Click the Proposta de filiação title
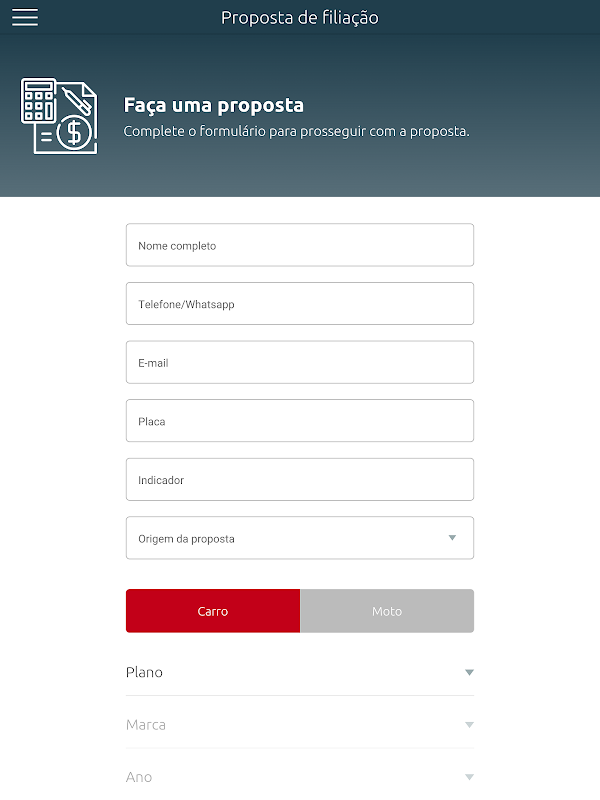This screenshot has width=600, height=800. pos(300,17)
